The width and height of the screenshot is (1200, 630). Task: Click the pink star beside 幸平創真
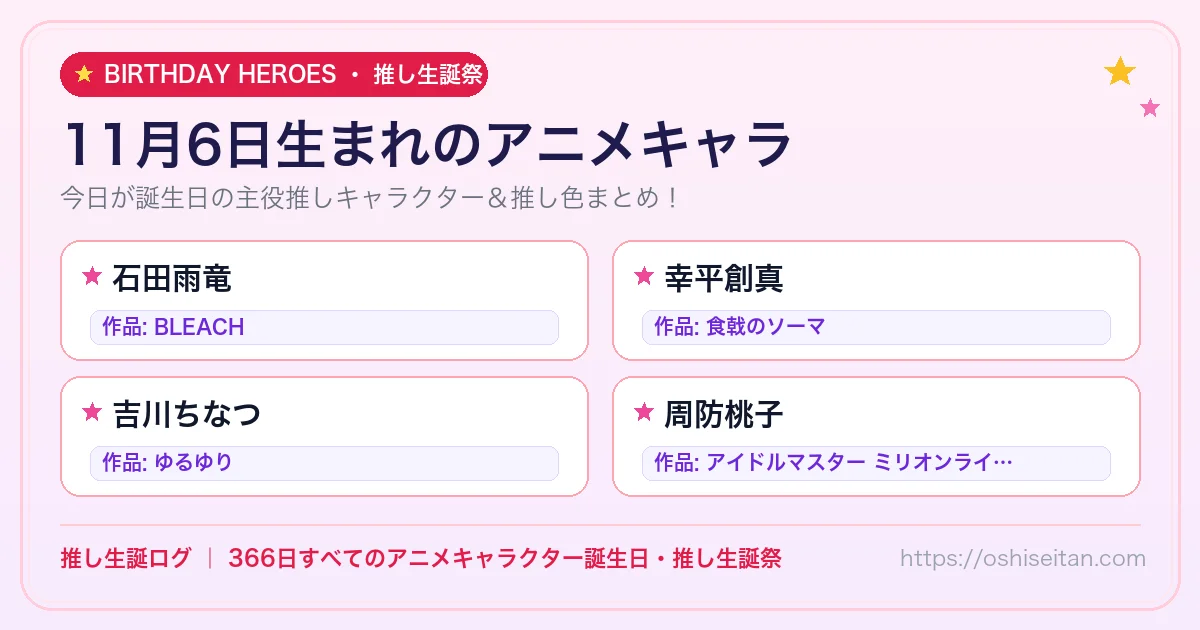point(644,276)
